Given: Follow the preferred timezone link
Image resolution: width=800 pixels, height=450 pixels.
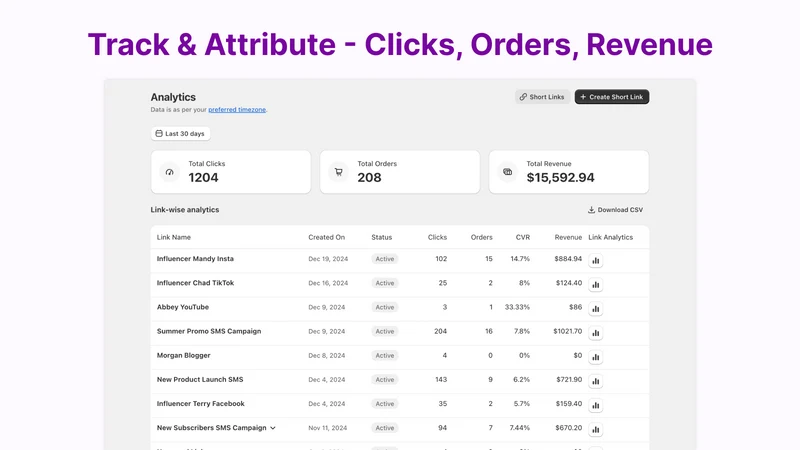Looking at the screenshot, I should tap(237, 110).
